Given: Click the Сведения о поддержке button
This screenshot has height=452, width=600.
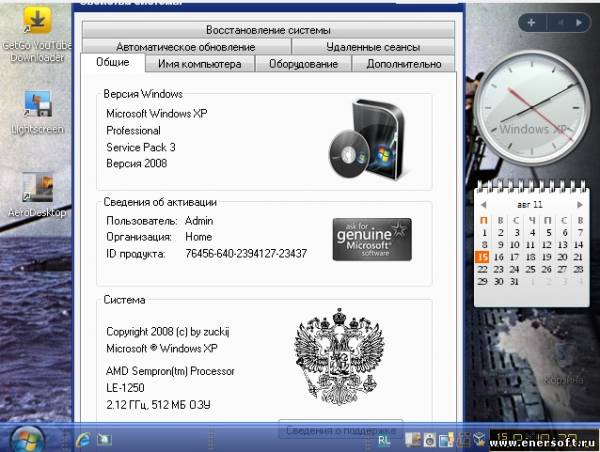Looking at the screenshot, I should [341, 430].
